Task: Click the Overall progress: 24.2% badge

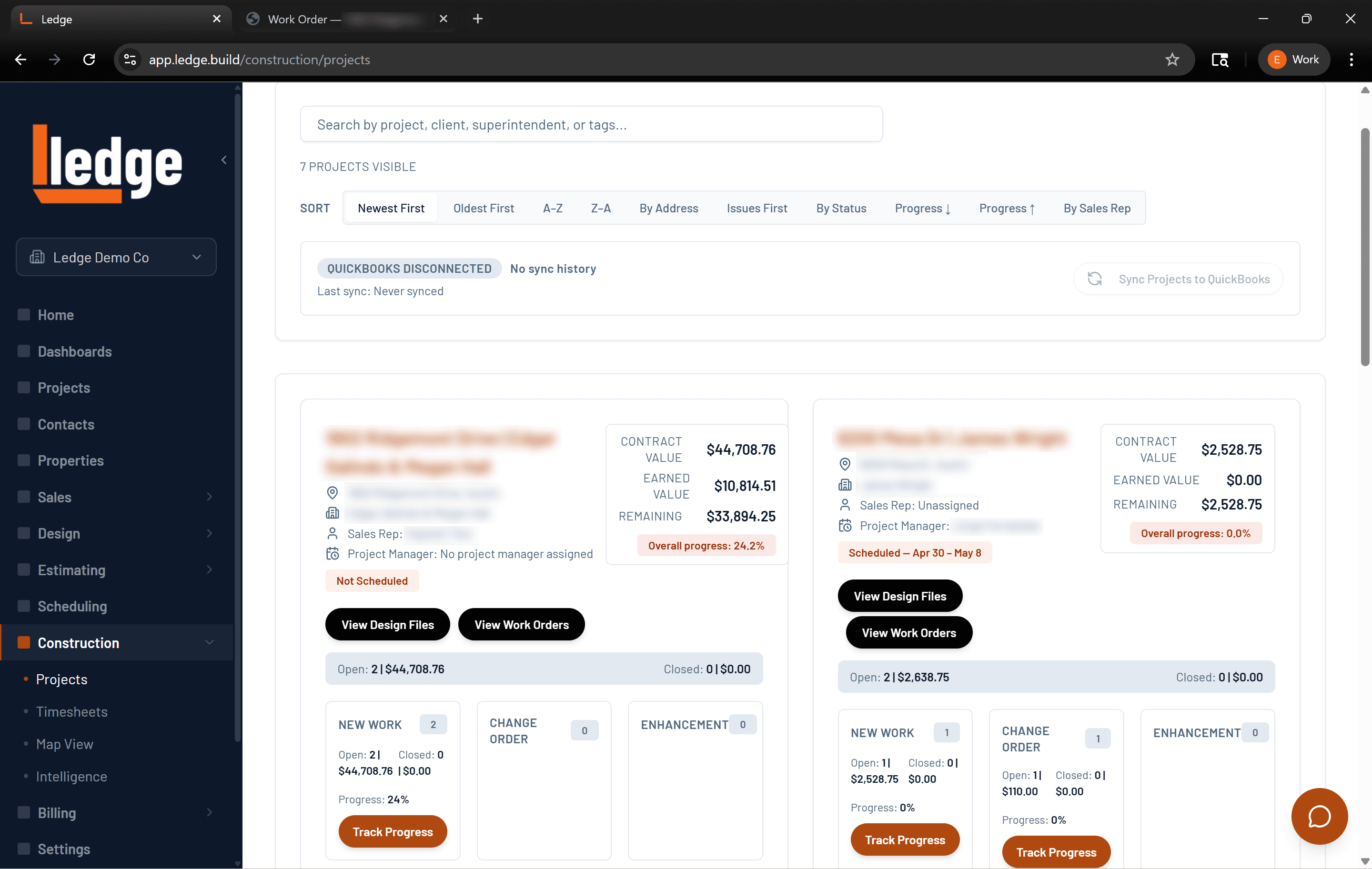Action: [706, 545]
